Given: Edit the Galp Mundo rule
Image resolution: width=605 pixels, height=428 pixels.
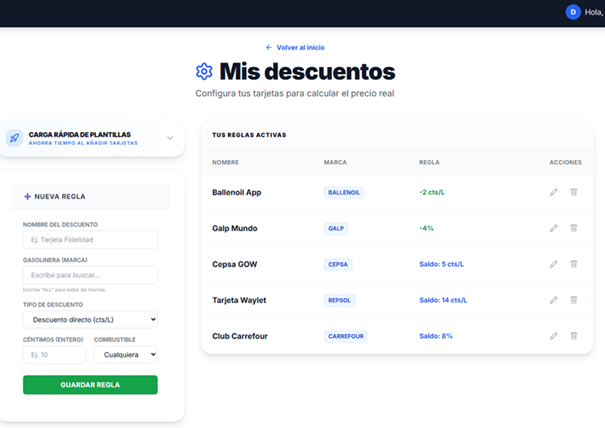Looking at the screenshot, I should 554,228.
